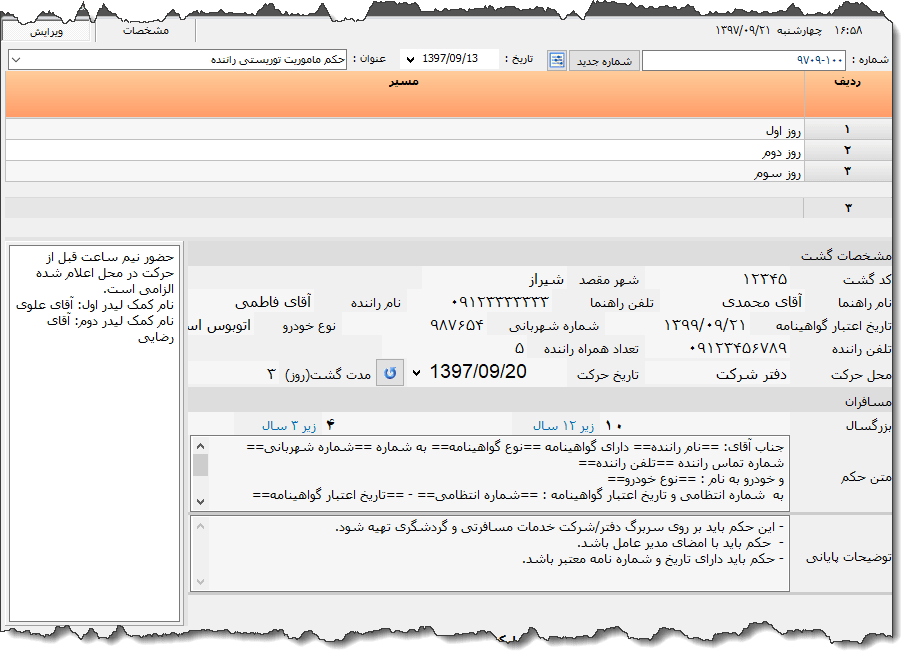
Task: Click the مسیر column header
Action: coord(405,84)
